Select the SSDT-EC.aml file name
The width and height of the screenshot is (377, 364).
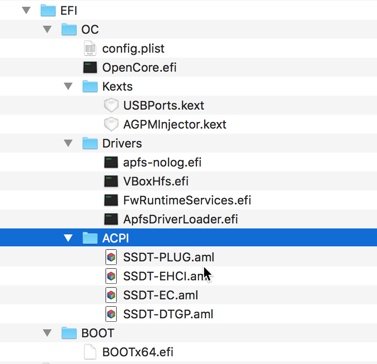[x=160, y=295]
